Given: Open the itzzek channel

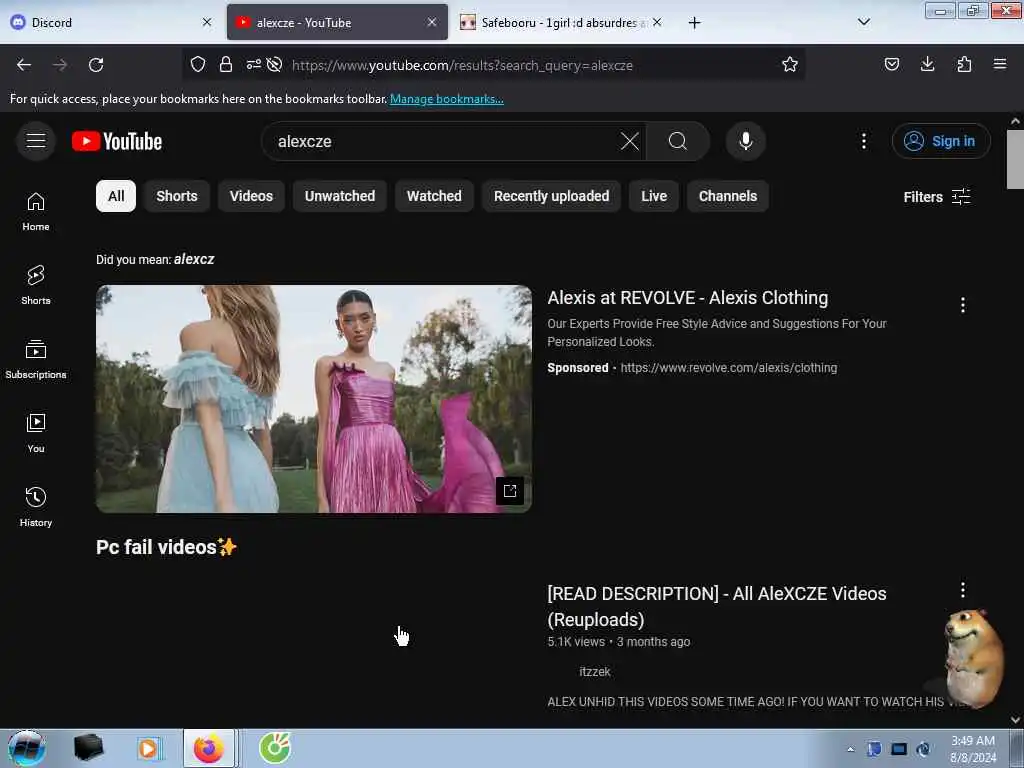Looking at the screenshot, I should [x=595, y=671].
